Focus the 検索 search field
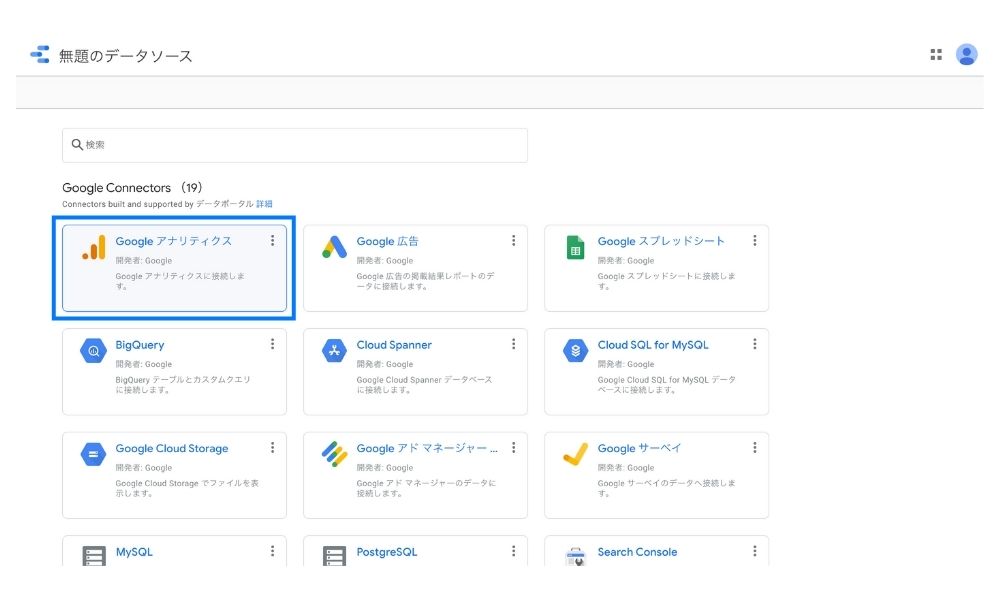 click(x=295, y=145)
